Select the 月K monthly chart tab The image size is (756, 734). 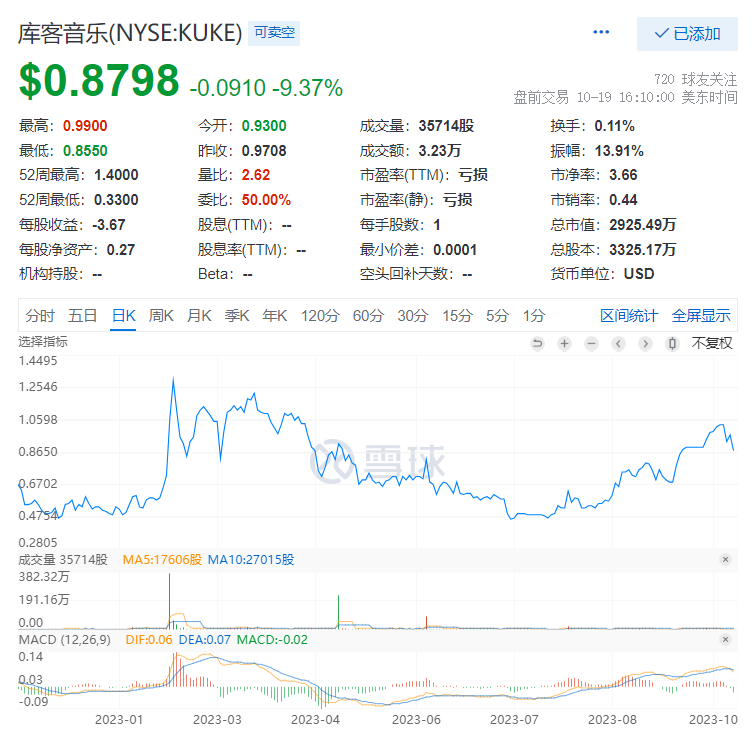199,316
